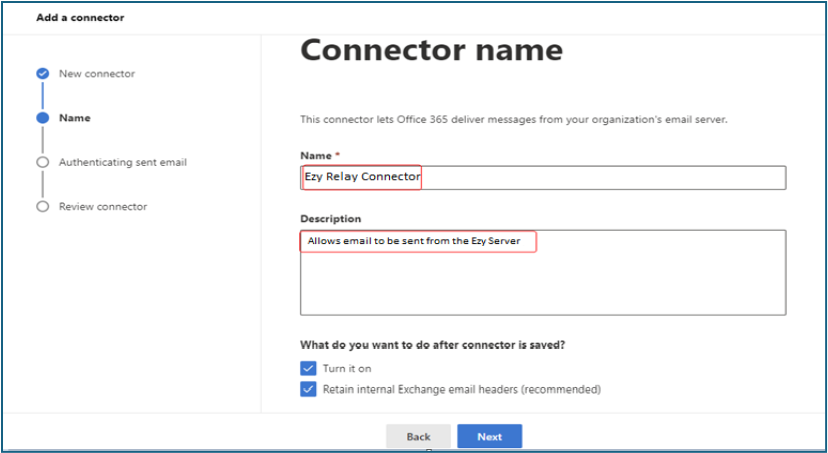Viewport: 828px width, 453px height.
Task: Click the 'Turn it on' label text
Action: 347,369
